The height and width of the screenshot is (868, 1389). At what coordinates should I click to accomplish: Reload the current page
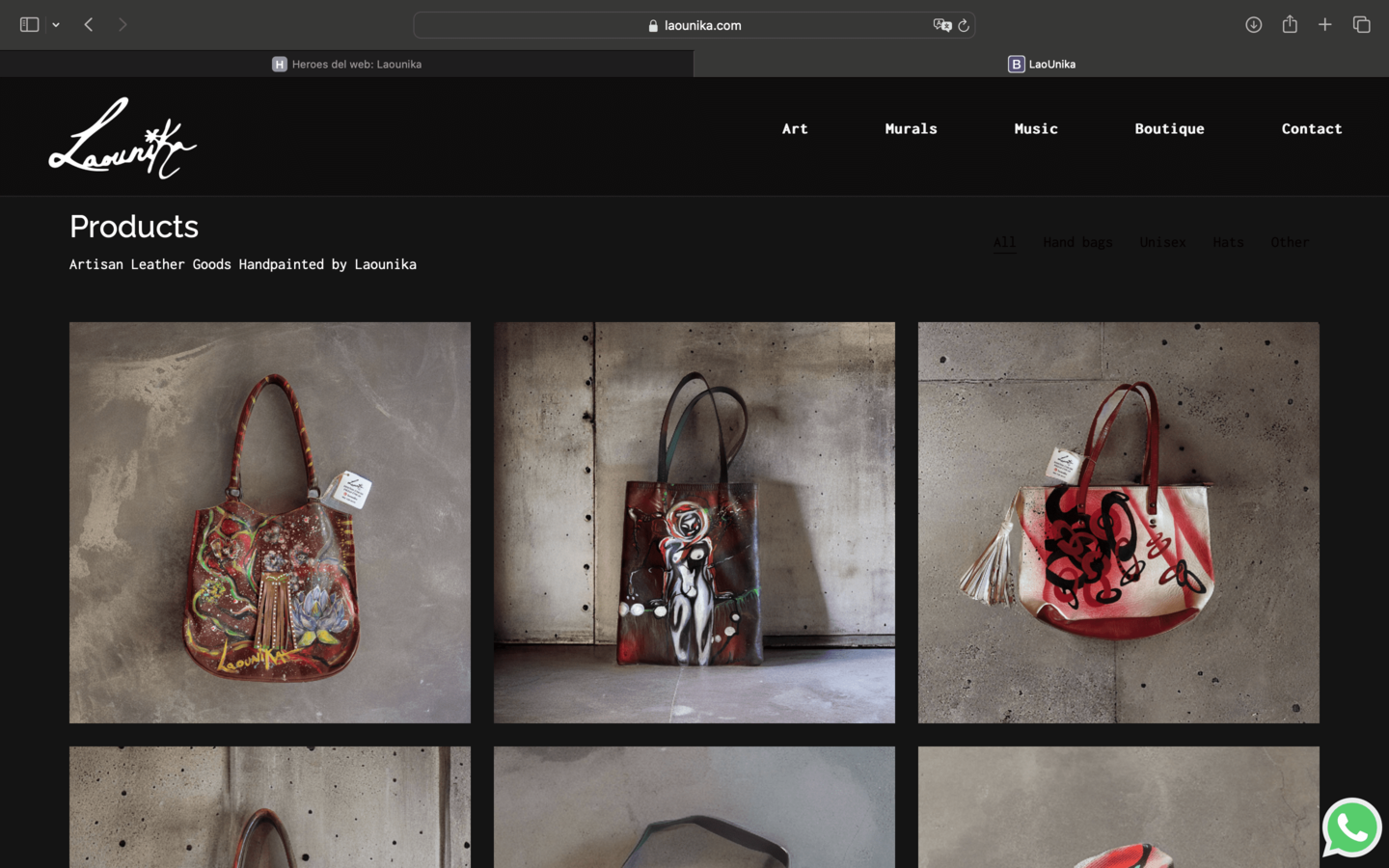pyautogui.click(x=964, y=25)
